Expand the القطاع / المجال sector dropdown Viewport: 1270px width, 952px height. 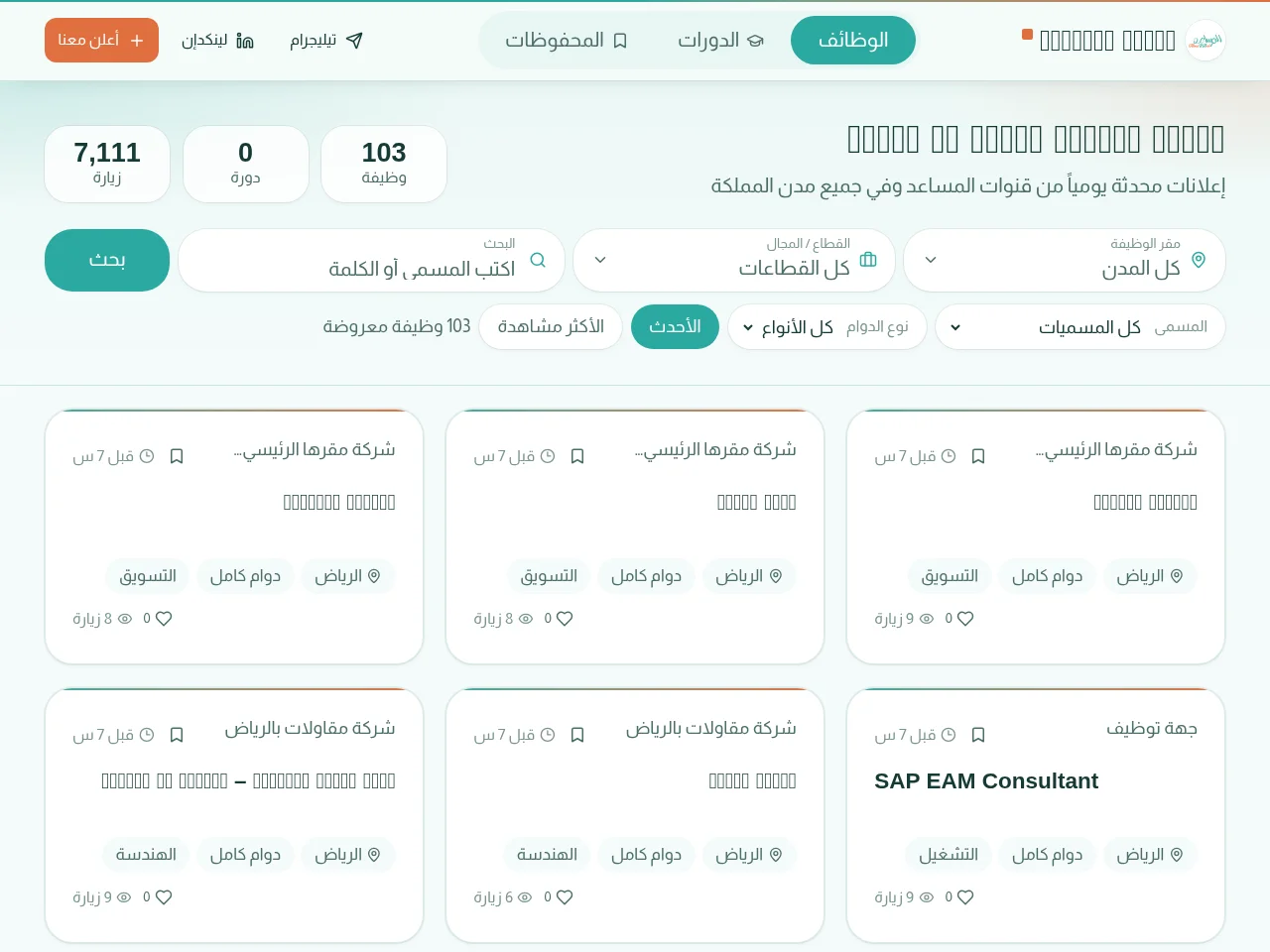734,260
